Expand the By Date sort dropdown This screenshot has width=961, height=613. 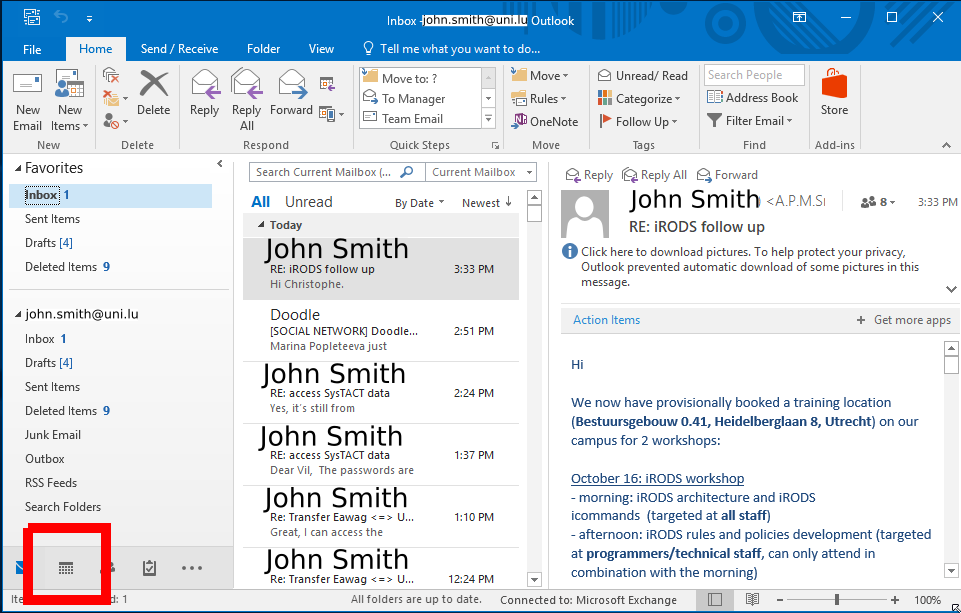point(419,203)
